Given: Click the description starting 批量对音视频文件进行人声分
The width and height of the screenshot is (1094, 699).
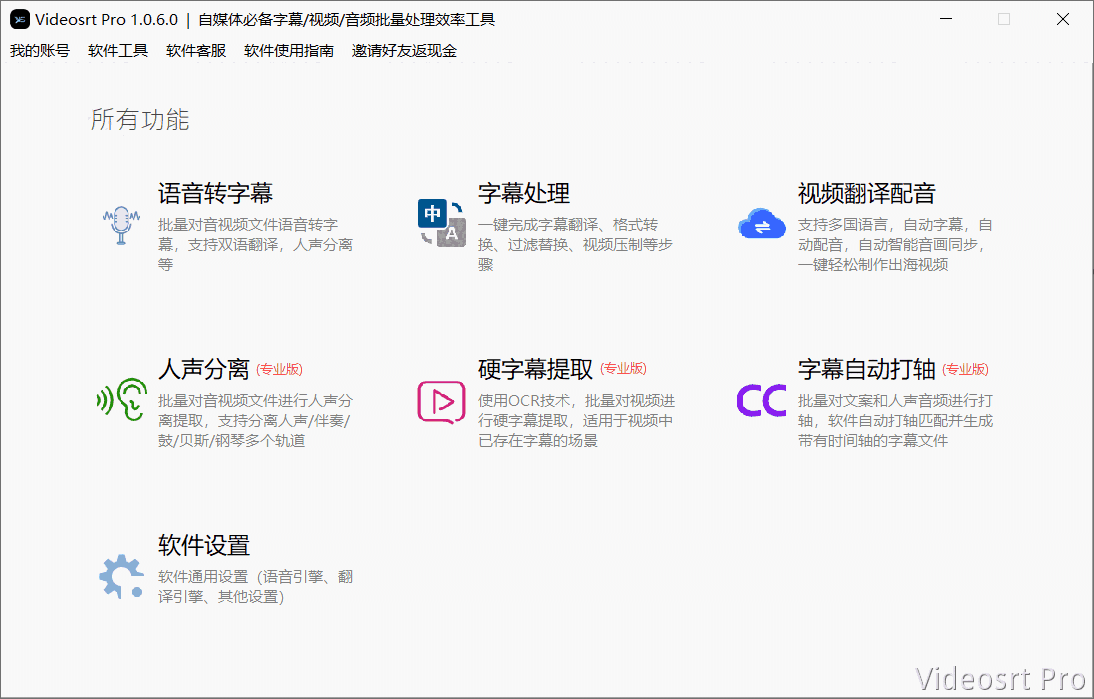Looking at the screenshot, I should pos(255,420).
